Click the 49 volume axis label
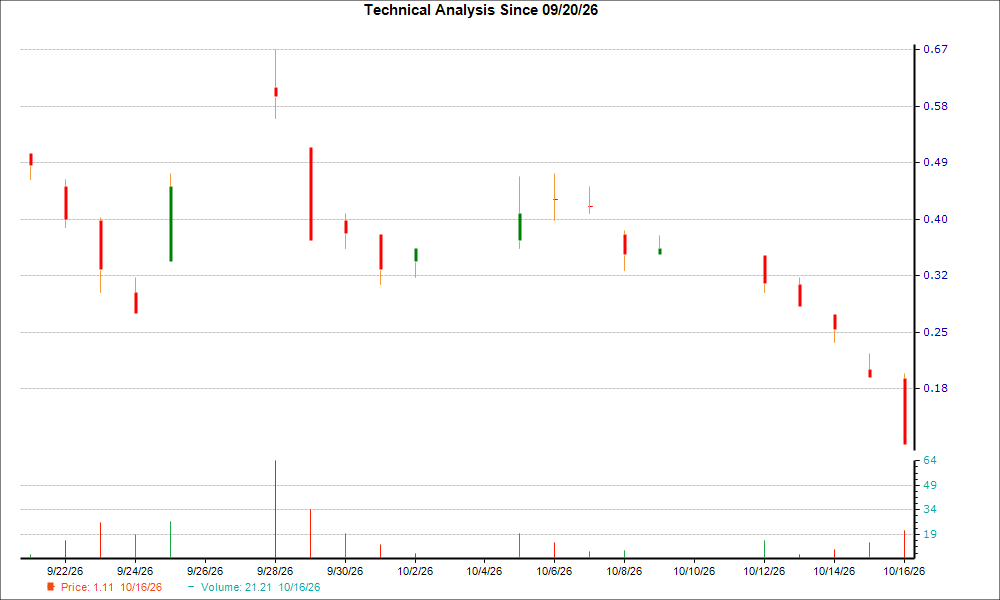Viewport: 1000px width, 600px height. click(x=930, y=485)
